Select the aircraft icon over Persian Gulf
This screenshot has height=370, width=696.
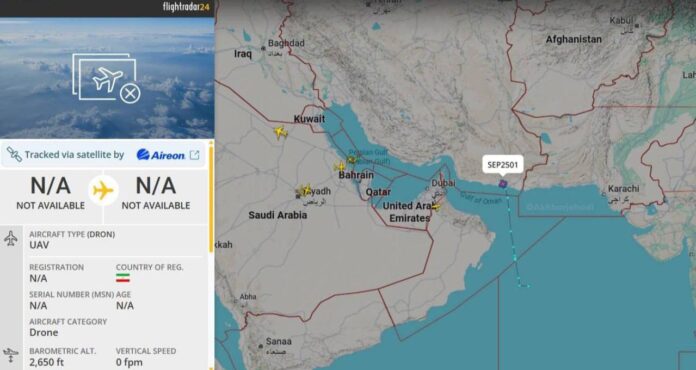[x=352, y=159]
